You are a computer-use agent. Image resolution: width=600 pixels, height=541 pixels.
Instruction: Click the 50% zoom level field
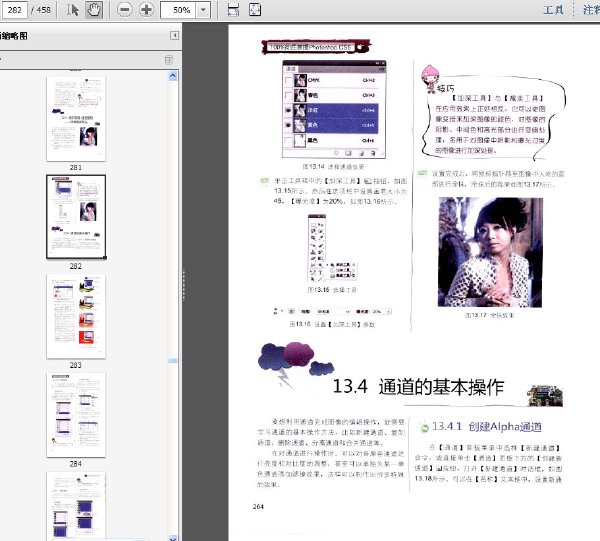coord(178,10)
